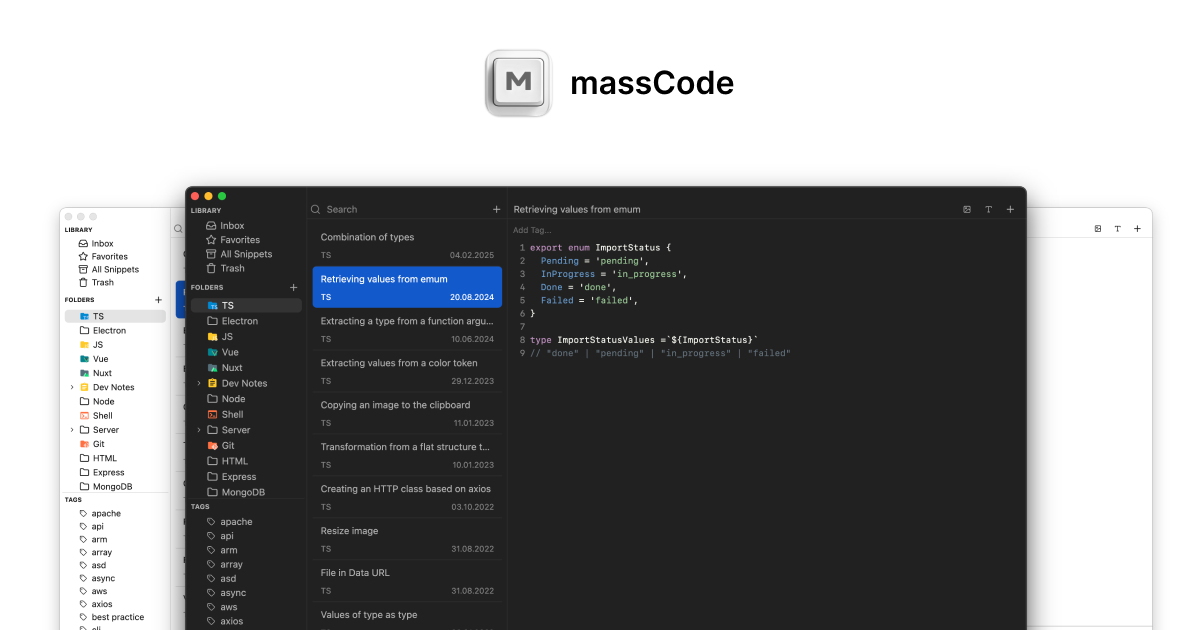This screenshot has width=1200, height=630.
Task: Expand the Server folder in light window
Action: (72, 430)
